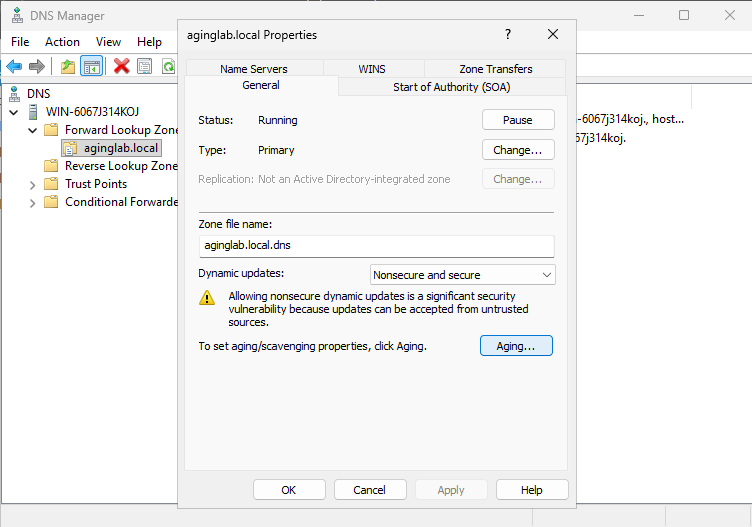The image size is (752, 527).
Task: Click the Zone file name input field
Action: (x=376, y=246)
